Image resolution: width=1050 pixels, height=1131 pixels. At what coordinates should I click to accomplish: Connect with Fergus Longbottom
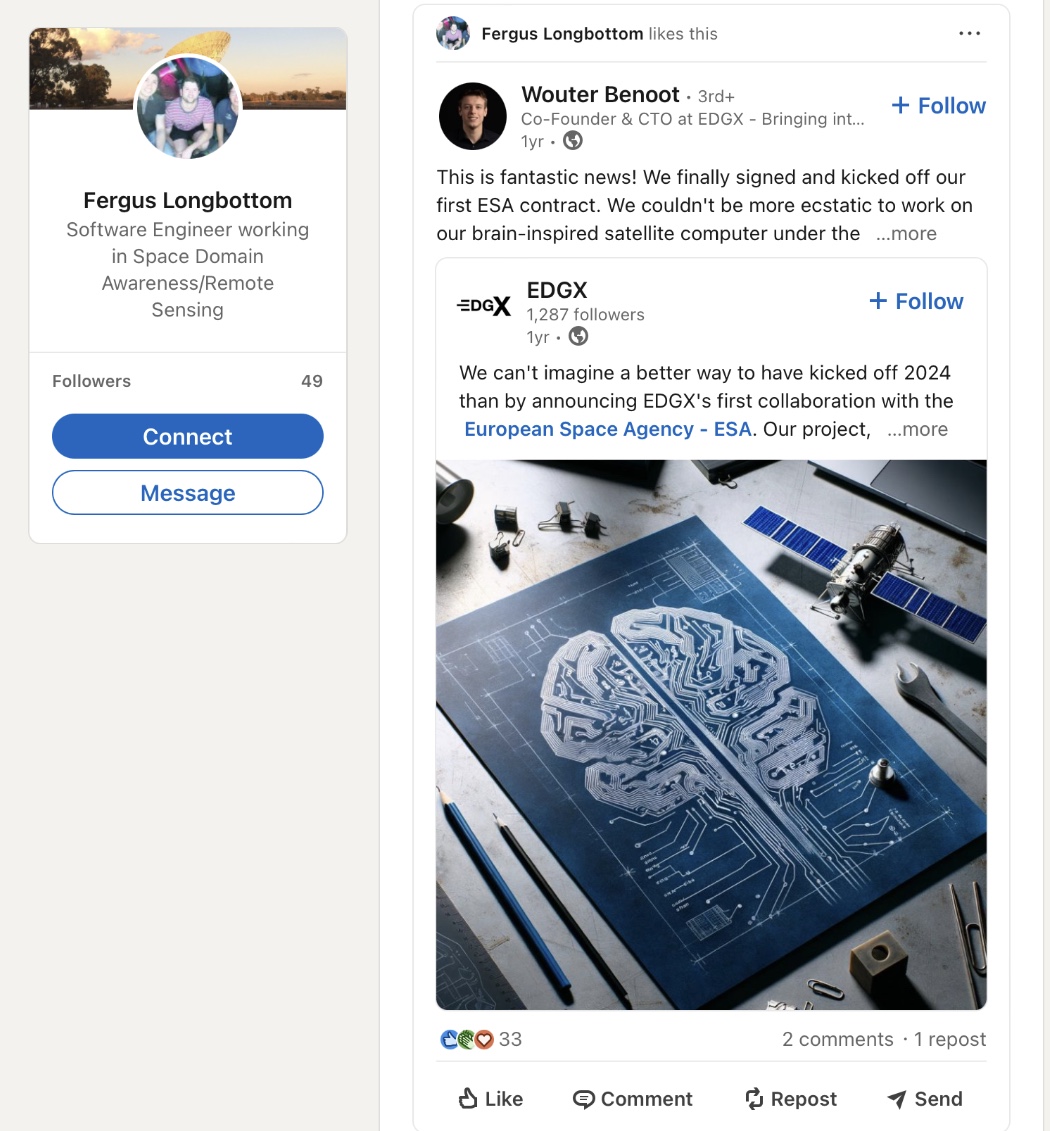[x=188, y=437]
